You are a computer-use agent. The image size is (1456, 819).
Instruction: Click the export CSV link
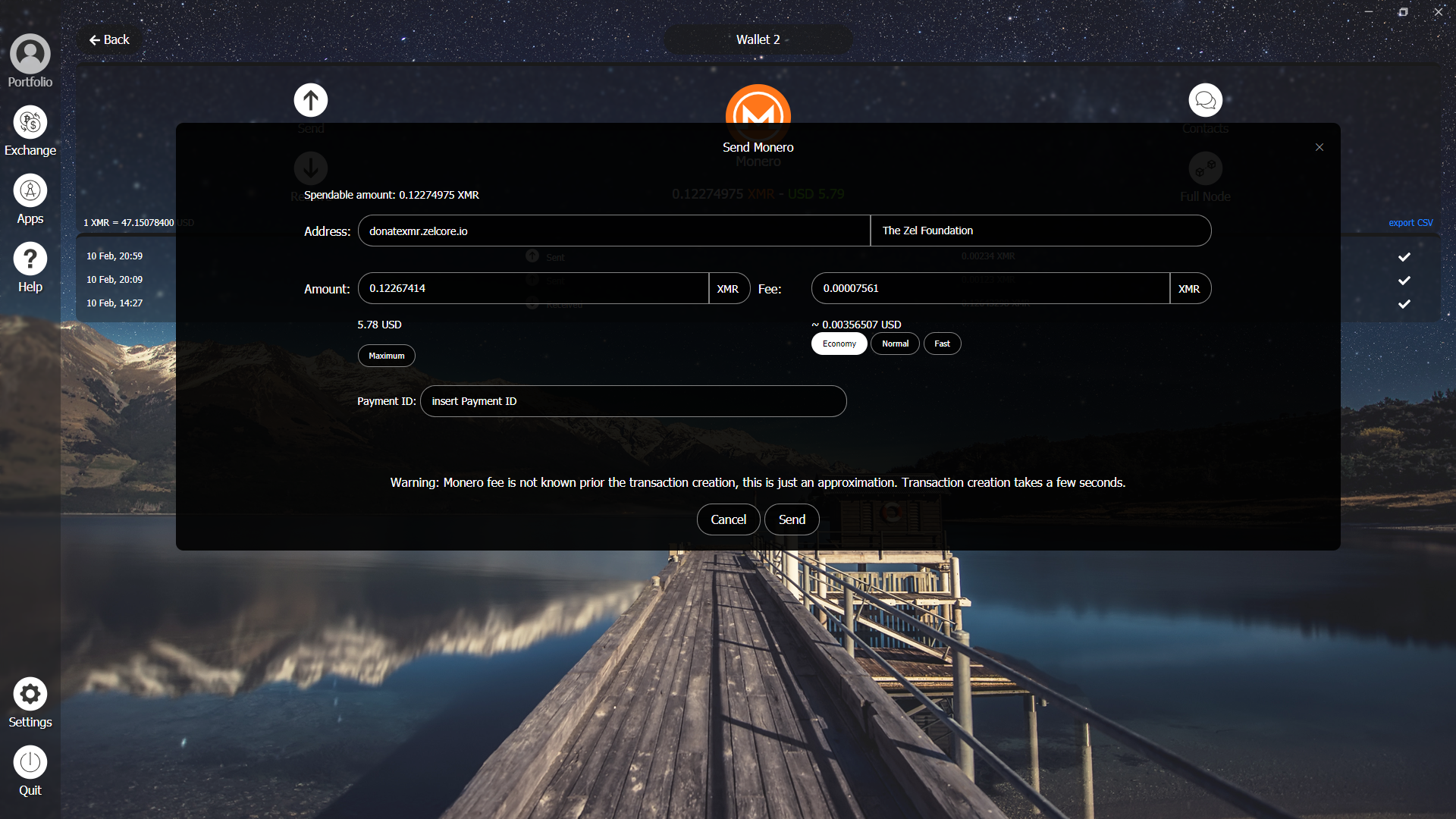[1409, 222]
